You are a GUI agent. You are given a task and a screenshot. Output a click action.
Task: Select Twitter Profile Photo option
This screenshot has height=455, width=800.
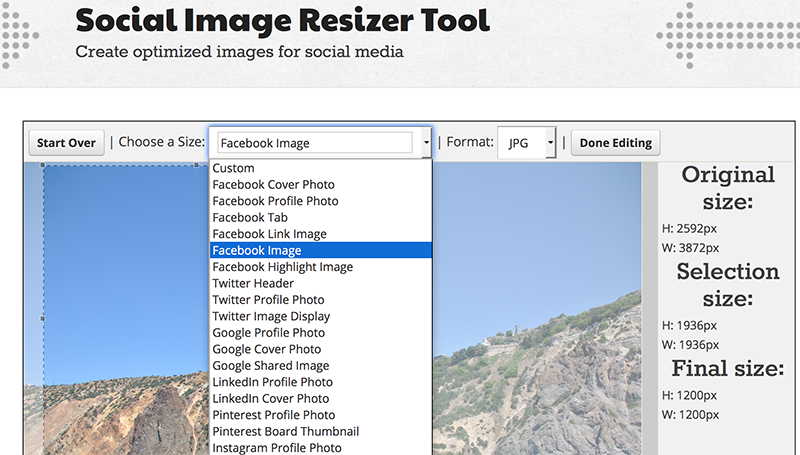pos(320,299)
